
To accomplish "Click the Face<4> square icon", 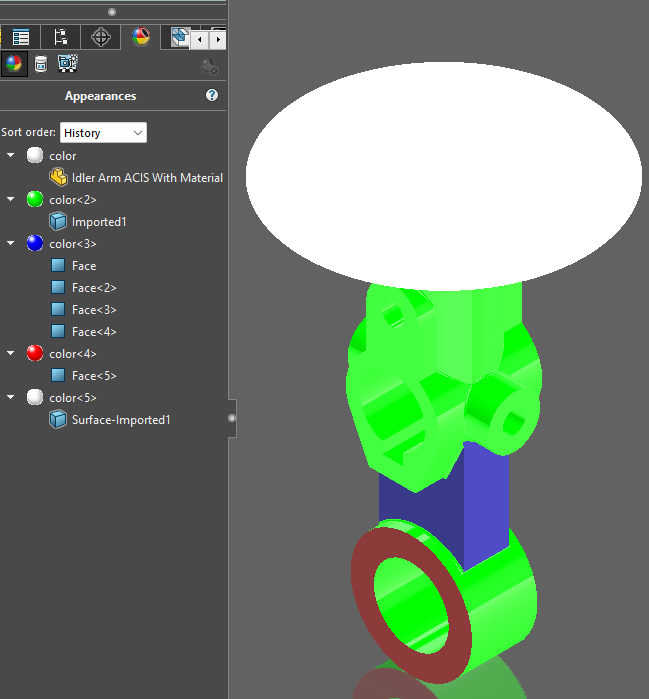I will click(58, 332).
